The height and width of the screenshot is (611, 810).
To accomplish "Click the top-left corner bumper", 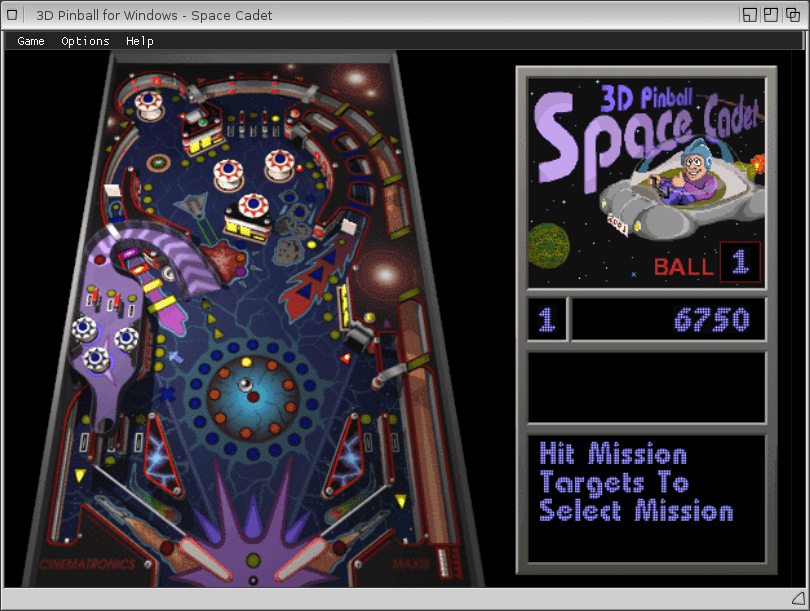I will [149, 104].
